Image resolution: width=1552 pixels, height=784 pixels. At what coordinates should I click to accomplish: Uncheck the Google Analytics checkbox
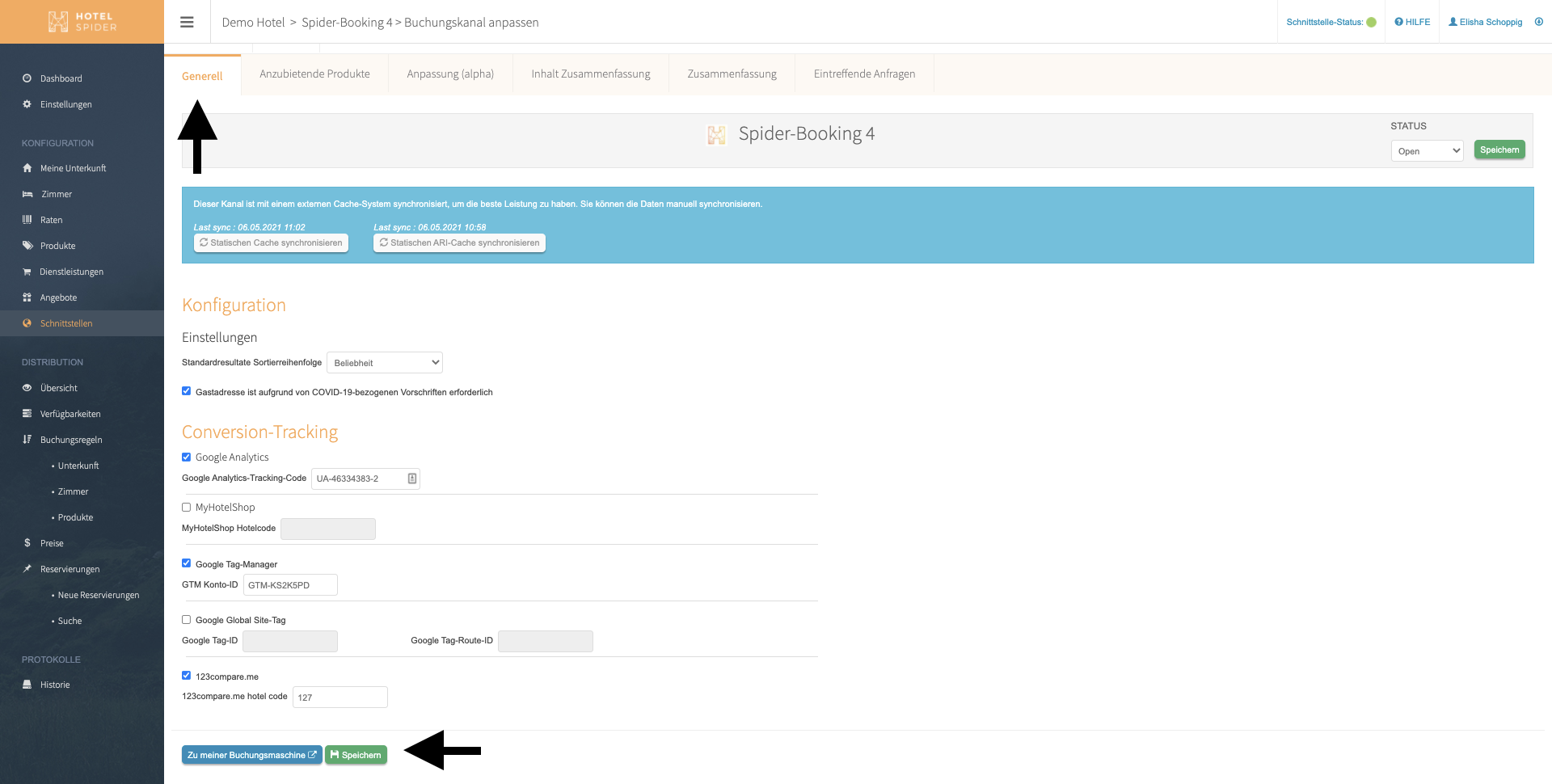pyautogui.click(x=186, y=457)
